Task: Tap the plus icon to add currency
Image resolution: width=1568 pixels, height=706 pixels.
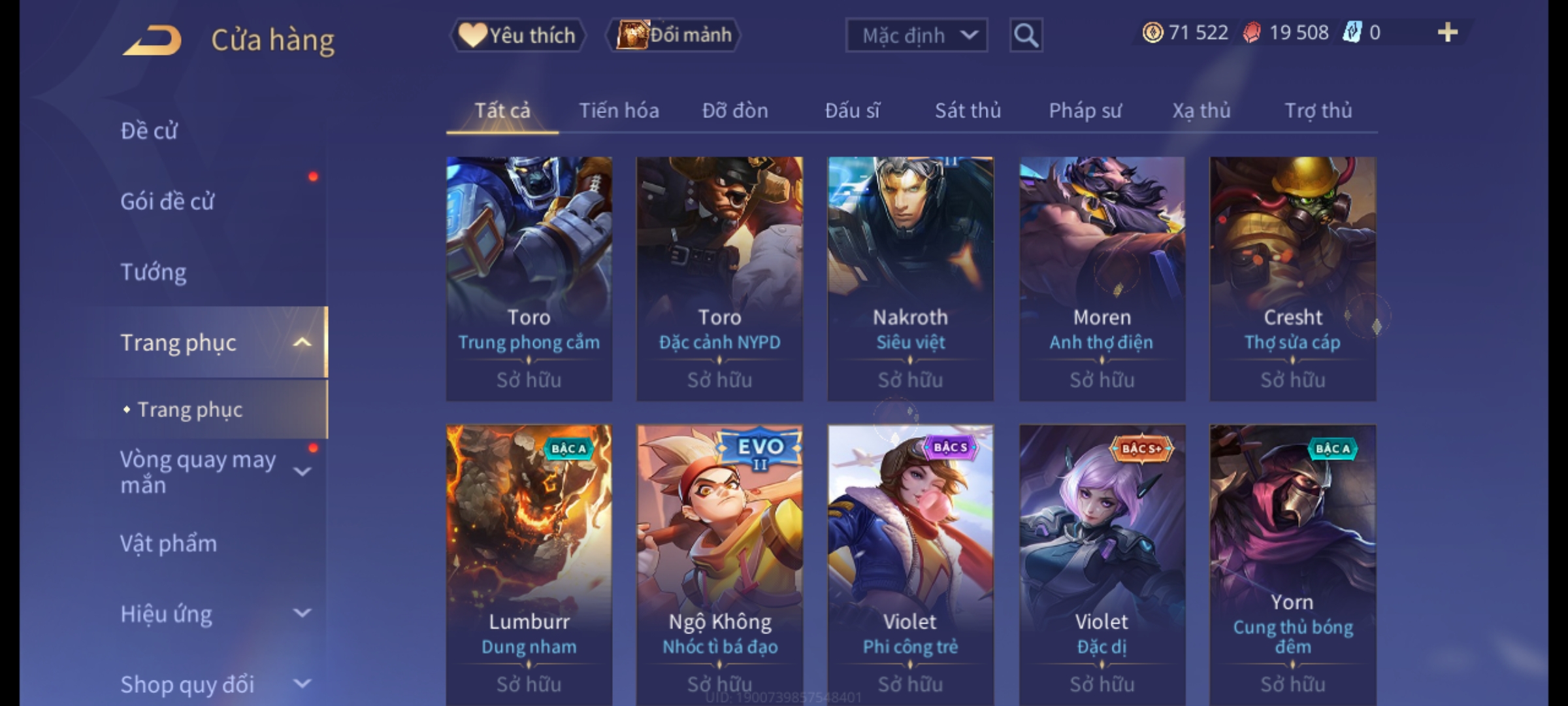Action: click(1448, 33)
